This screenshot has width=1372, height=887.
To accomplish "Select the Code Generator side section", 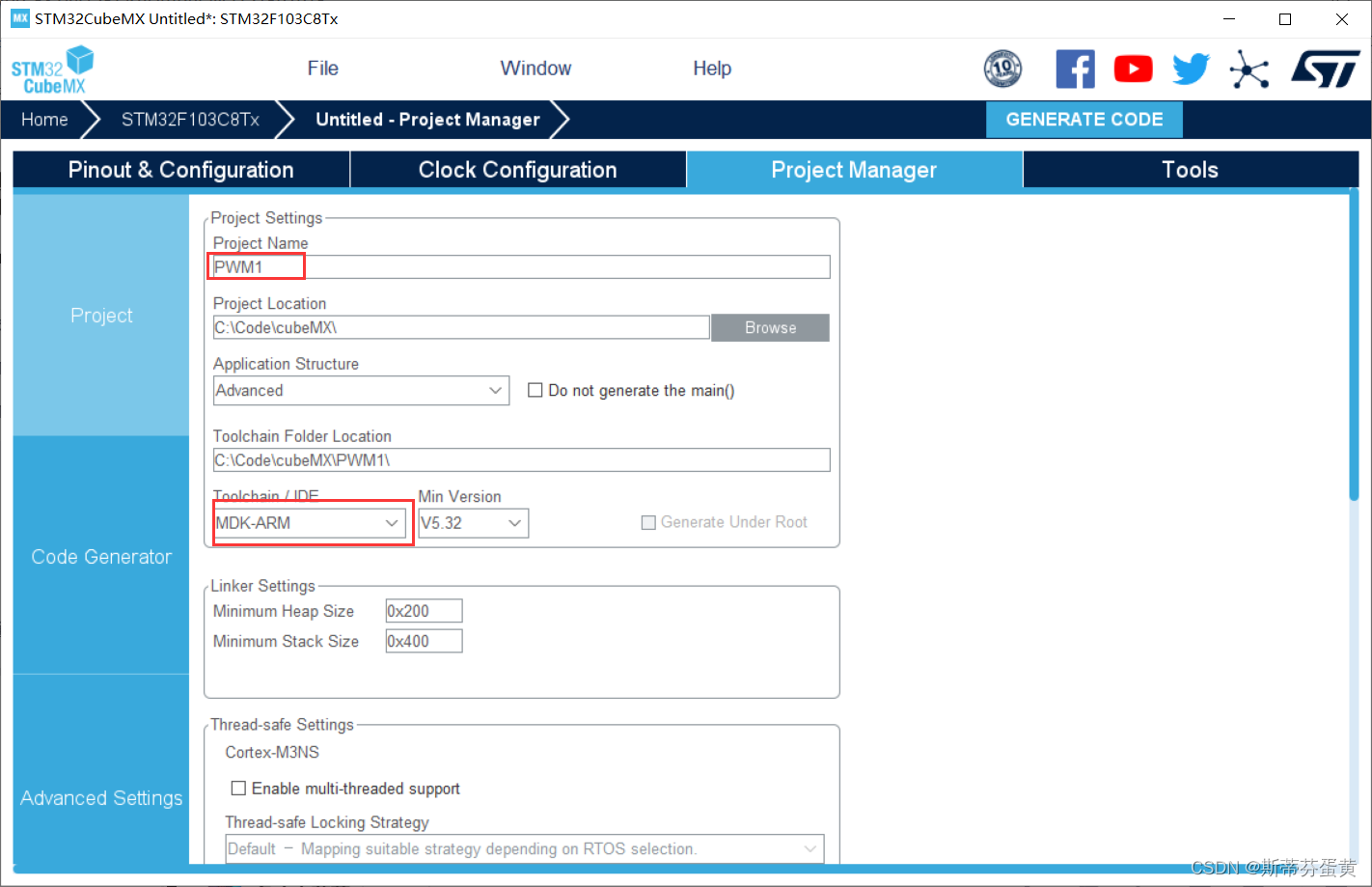I will pyautogui.click(x=101, y=557).
